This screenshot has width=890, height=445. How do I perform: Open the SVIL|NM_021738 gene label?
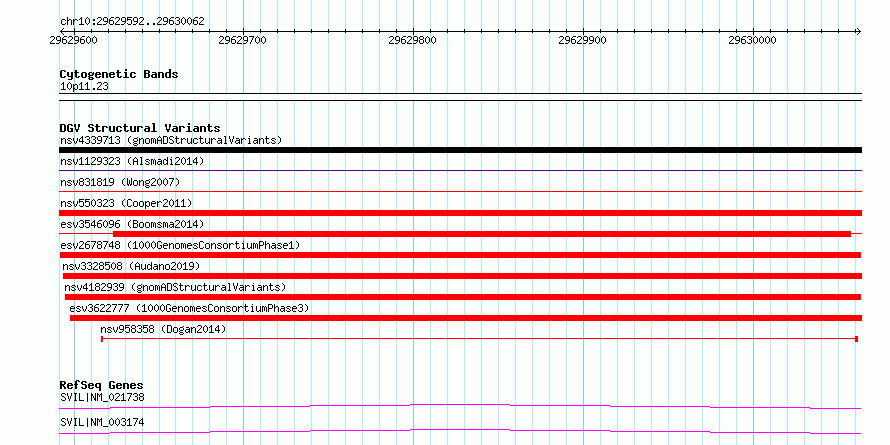tap(102, 397)
